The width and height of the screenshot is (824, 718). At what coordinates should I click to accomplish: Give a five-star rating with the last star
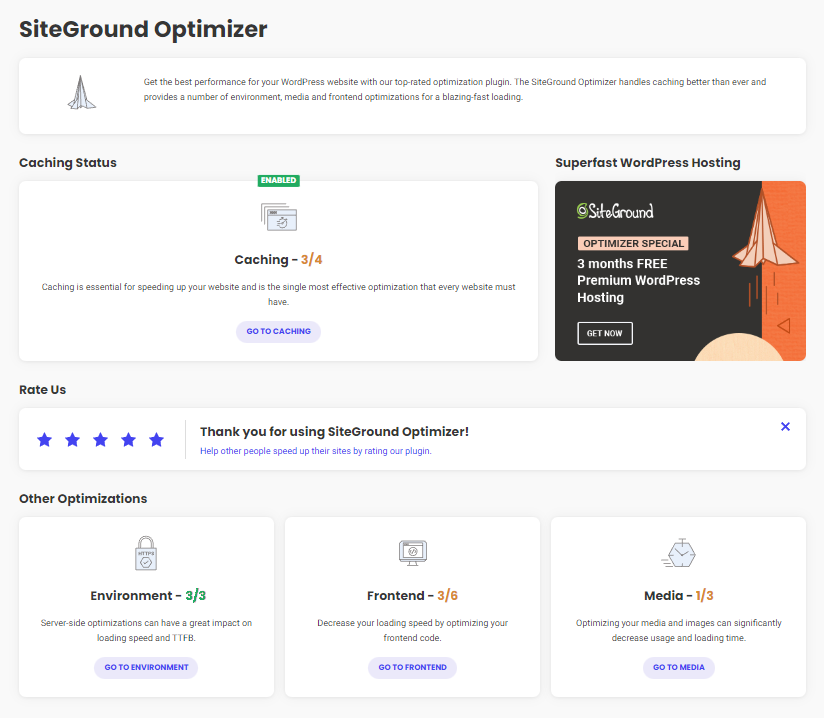pos(156,438)
